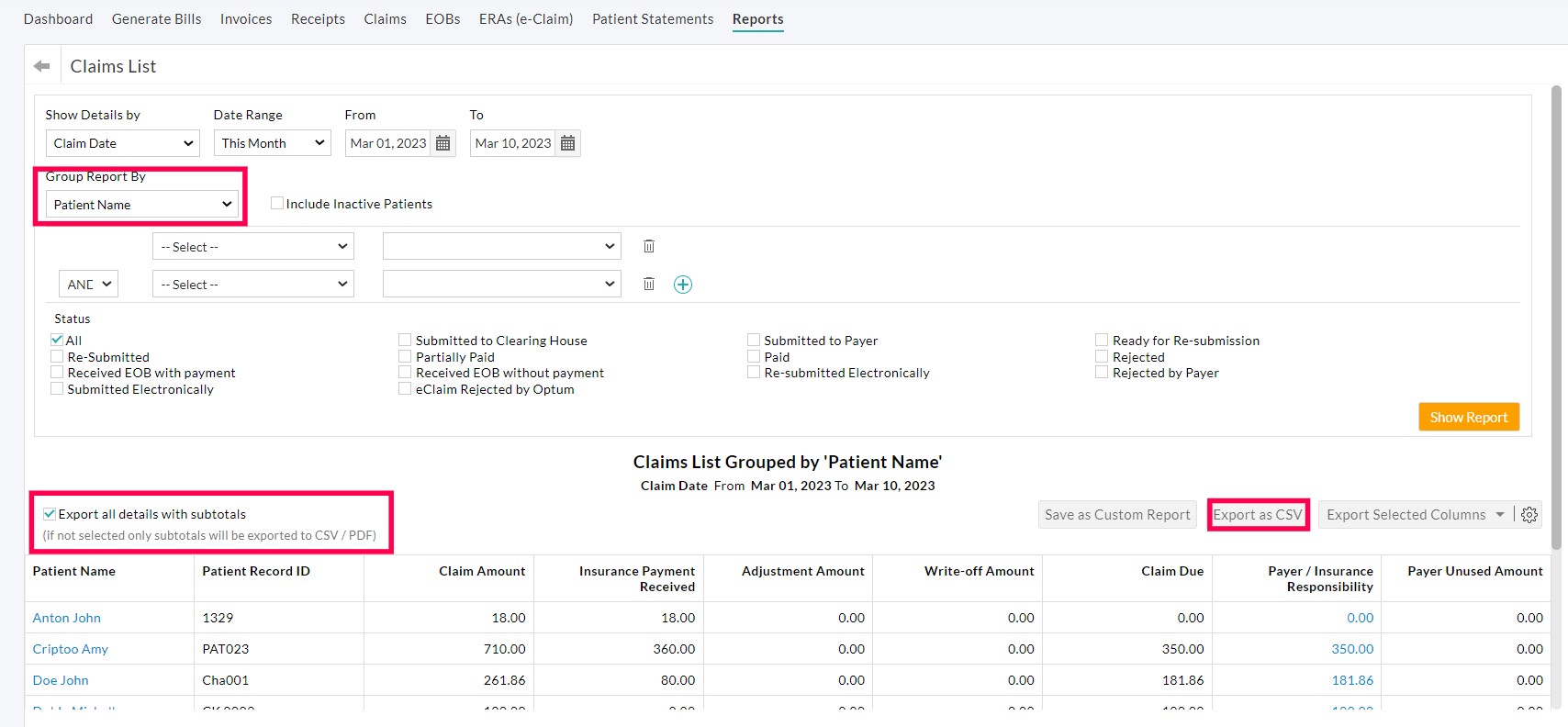The image size is (1568, 727).
Task: Open the Group Report By dropdown
Action: (x=142, y=205)
